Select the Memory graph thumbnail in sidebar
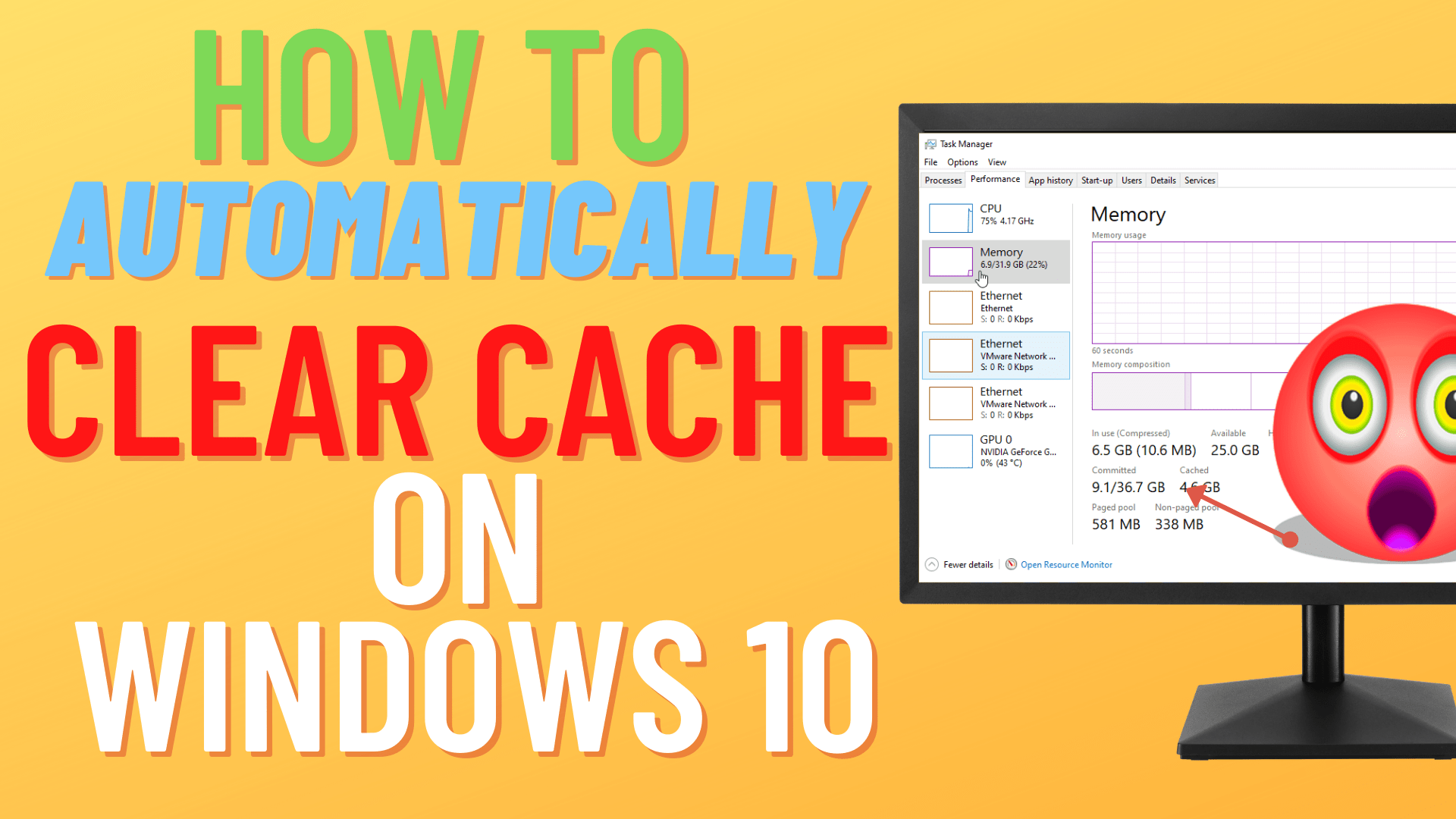Screen dimensions: 1456x819 click(x=950, y=262)
